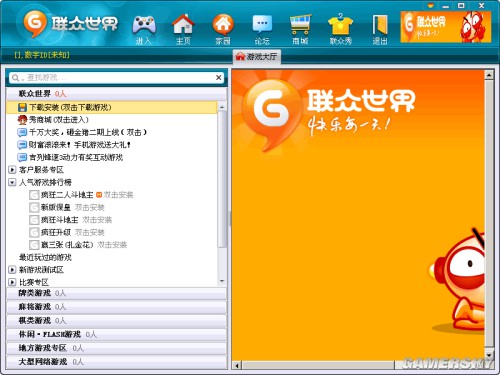The image size is (500, 375).
Task: Click the game list scroll down arrow
Action: [x=222, y=282]
